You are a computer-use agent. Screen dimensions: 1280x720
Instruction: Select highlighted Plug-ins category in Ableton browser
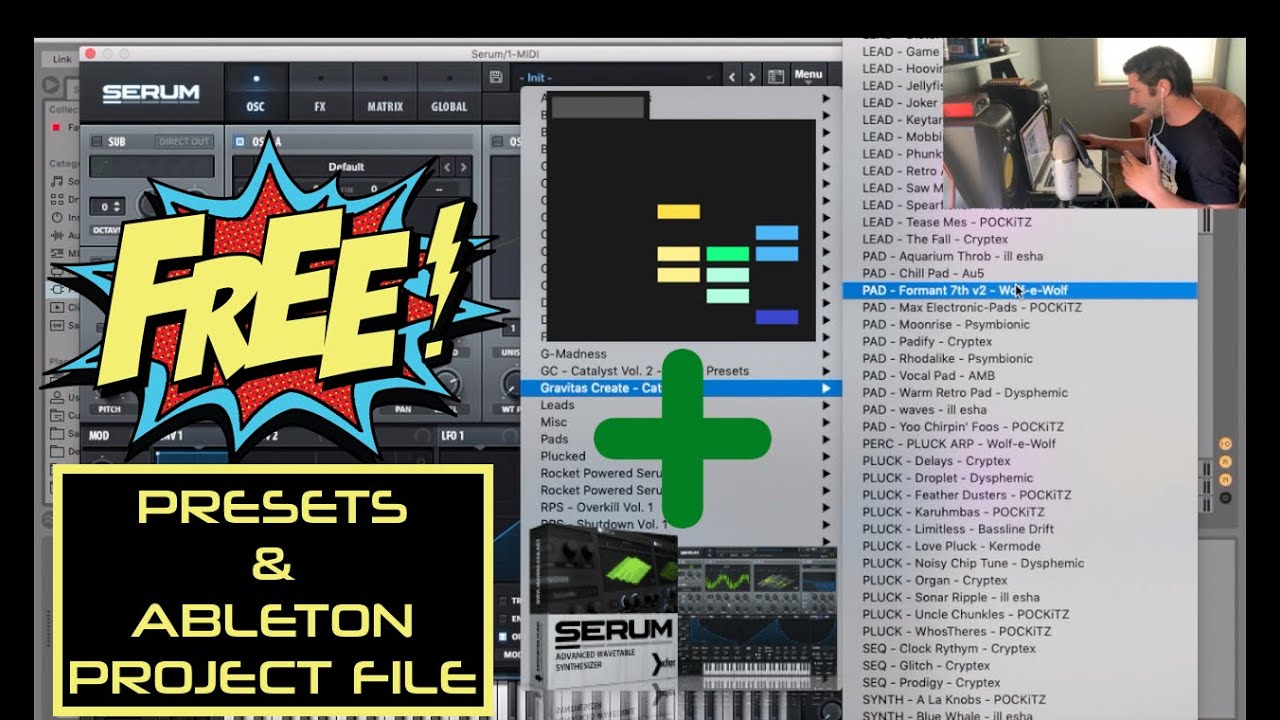[x=62, y=290]
